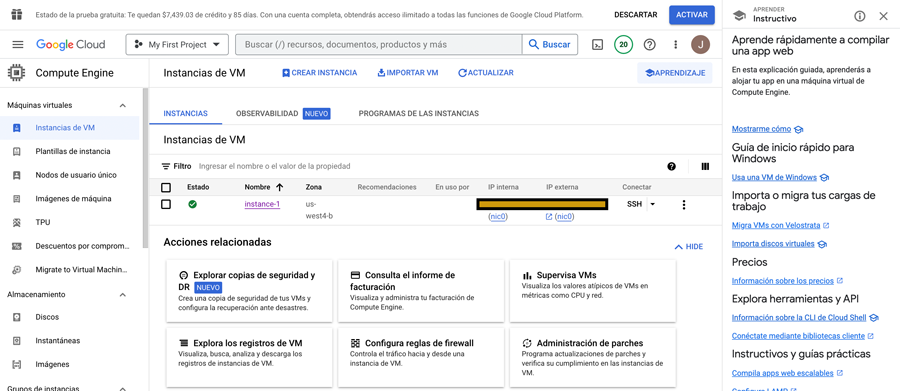Viewport: 900px width, 391px height.
Task: Open Información sobre los precios link
Action: [x=782, y=281]
